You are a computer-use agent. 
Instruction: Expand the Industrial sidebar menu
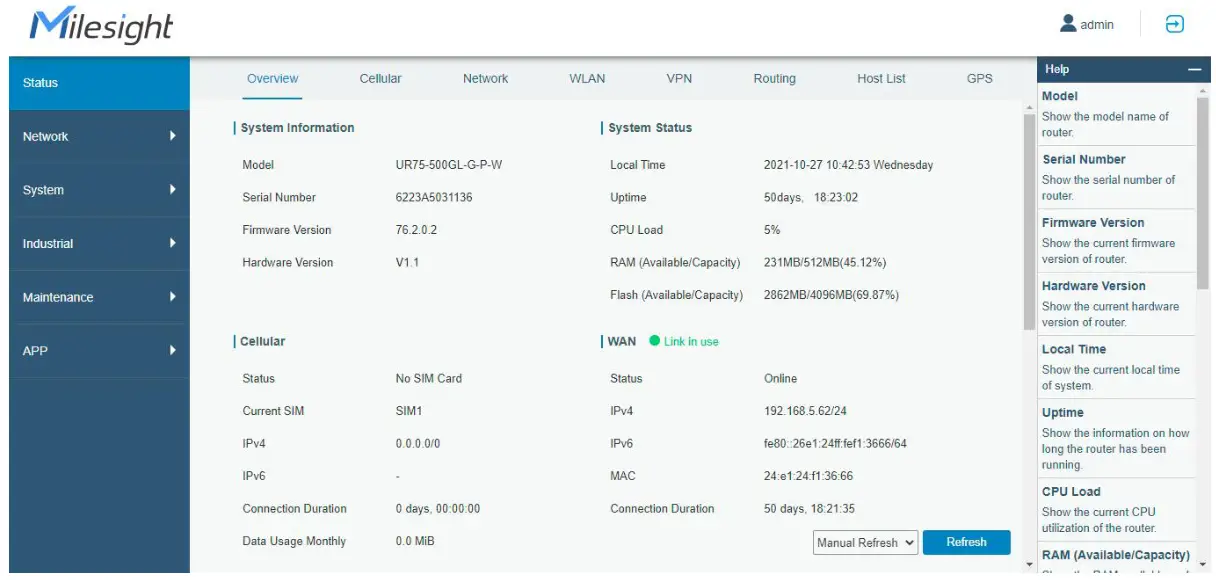pos(95,243)
